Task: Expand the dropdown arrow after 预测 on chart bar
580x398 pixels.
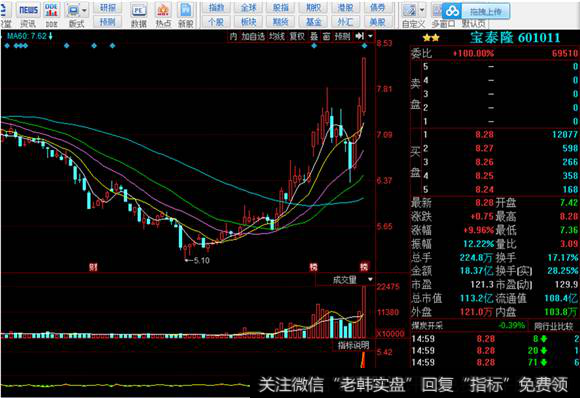Action: [x=370, y=36]
